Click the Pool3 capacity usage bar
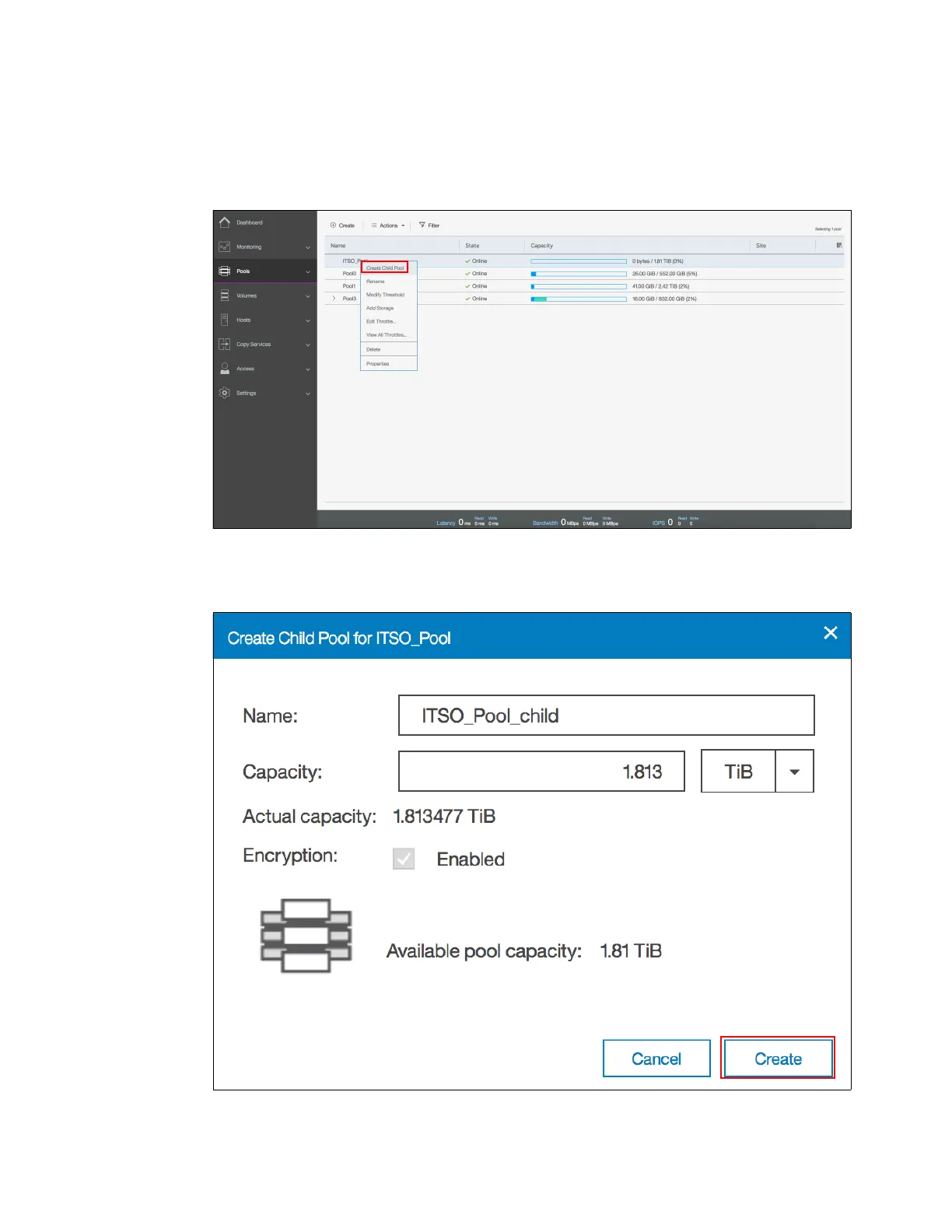The height and width of the screenshot is (1232, 952). [x=578, y=299]
